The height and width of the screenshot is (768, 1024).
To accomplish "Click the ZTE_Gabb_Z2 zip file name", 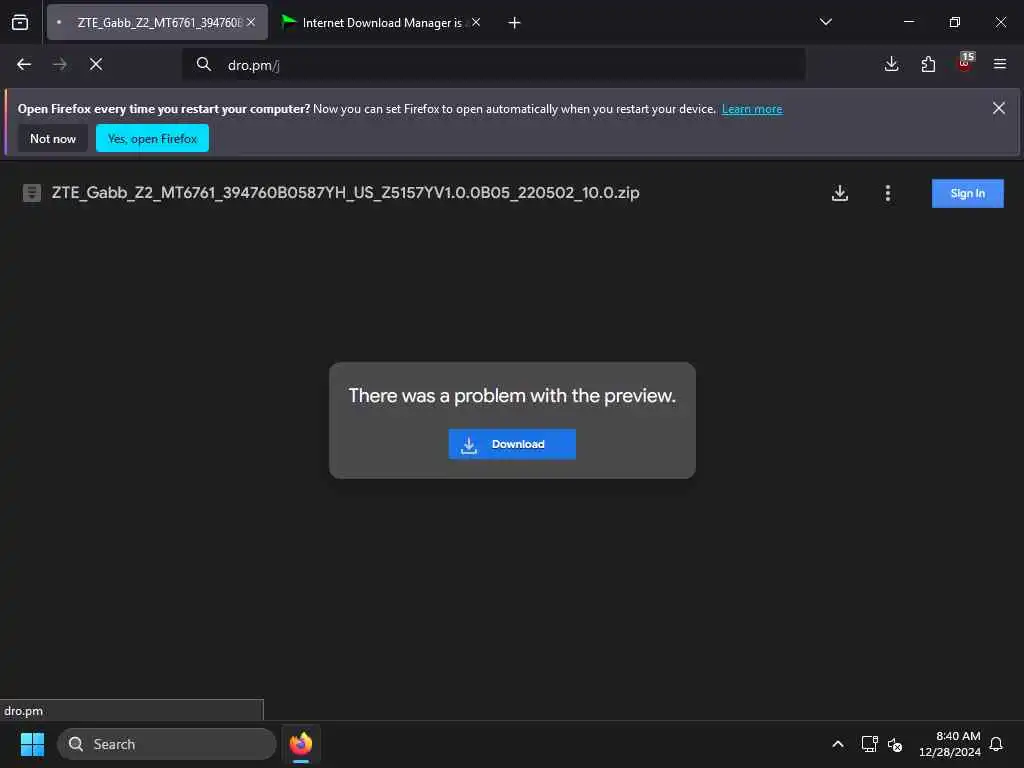I will click(345, 193).
